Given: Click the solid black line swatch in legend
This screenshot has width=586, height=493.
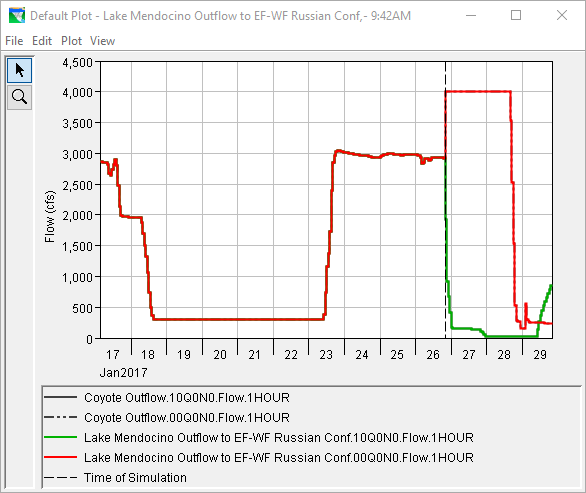Looking at the screenshot, I should point(61,397).
